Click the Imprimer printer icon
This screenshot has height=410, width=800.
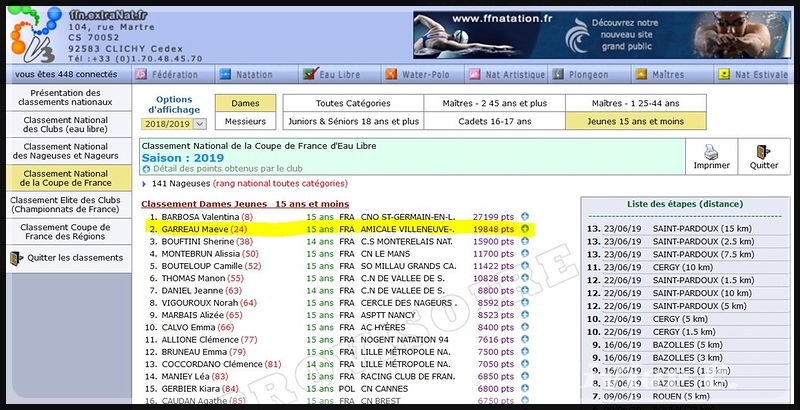click(x=710, y=151)
